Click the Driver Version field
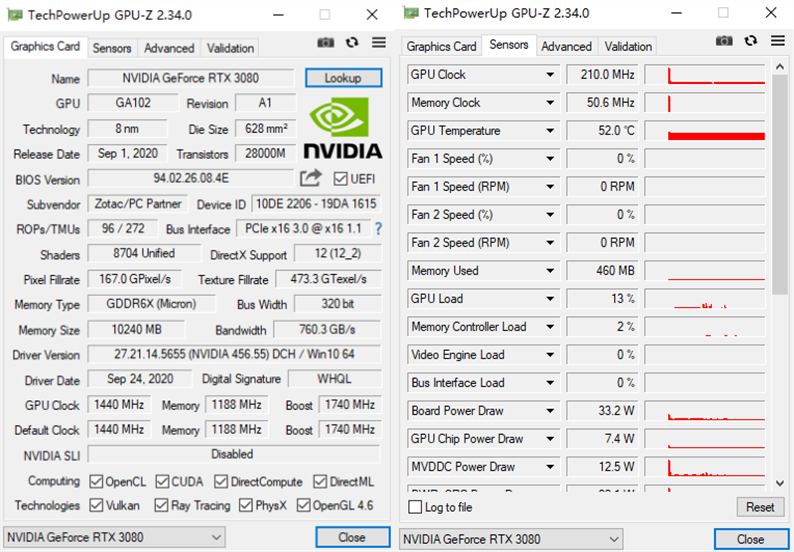The image size is (794, 552). click(234, 354)
